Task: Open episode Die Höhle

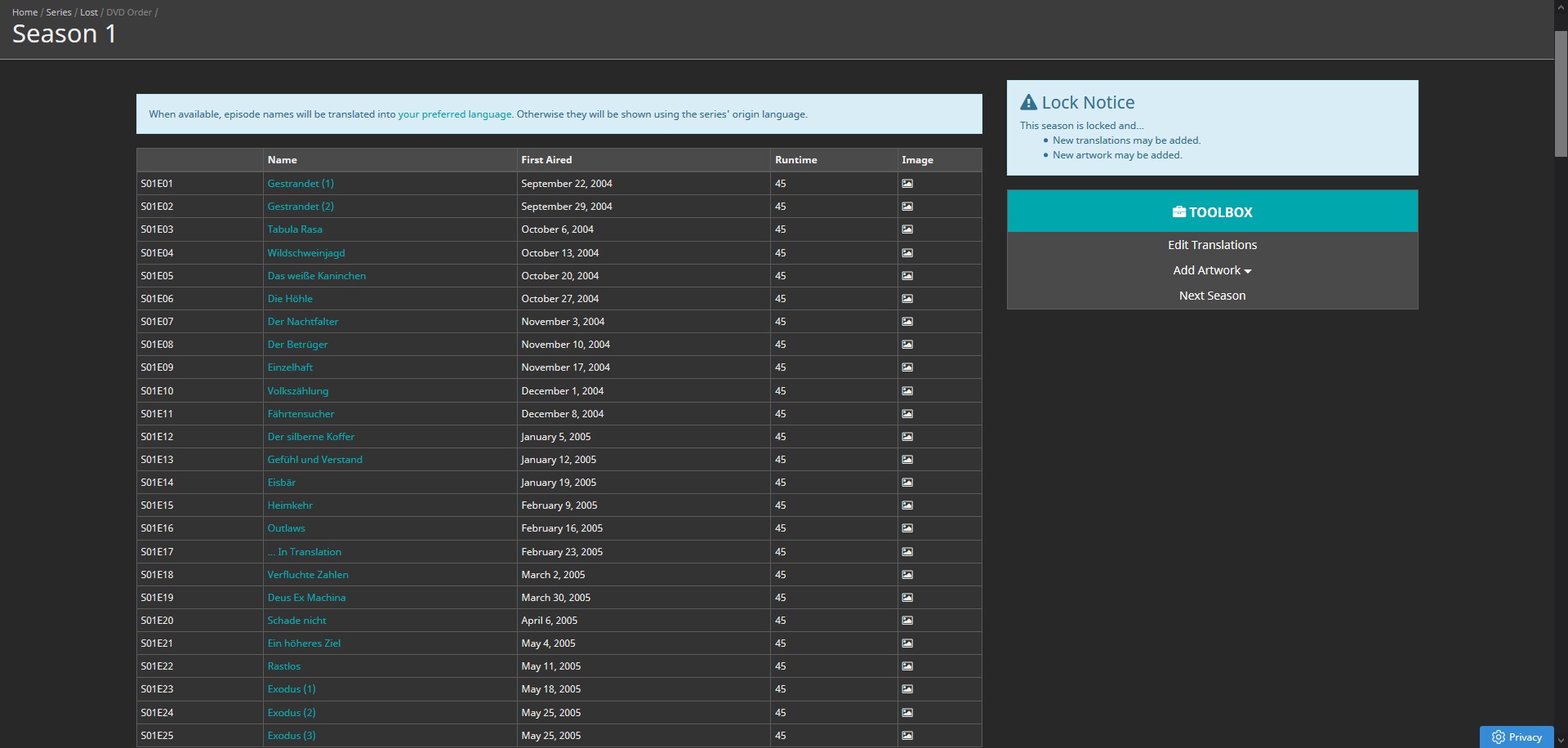Action: pos(290,299)
